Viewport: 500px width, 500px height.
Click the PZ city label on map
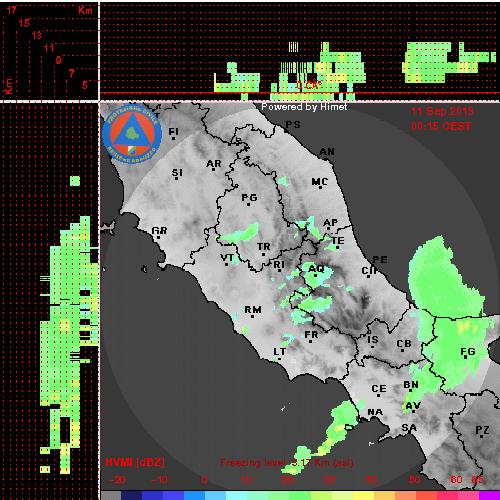point(482,430)
